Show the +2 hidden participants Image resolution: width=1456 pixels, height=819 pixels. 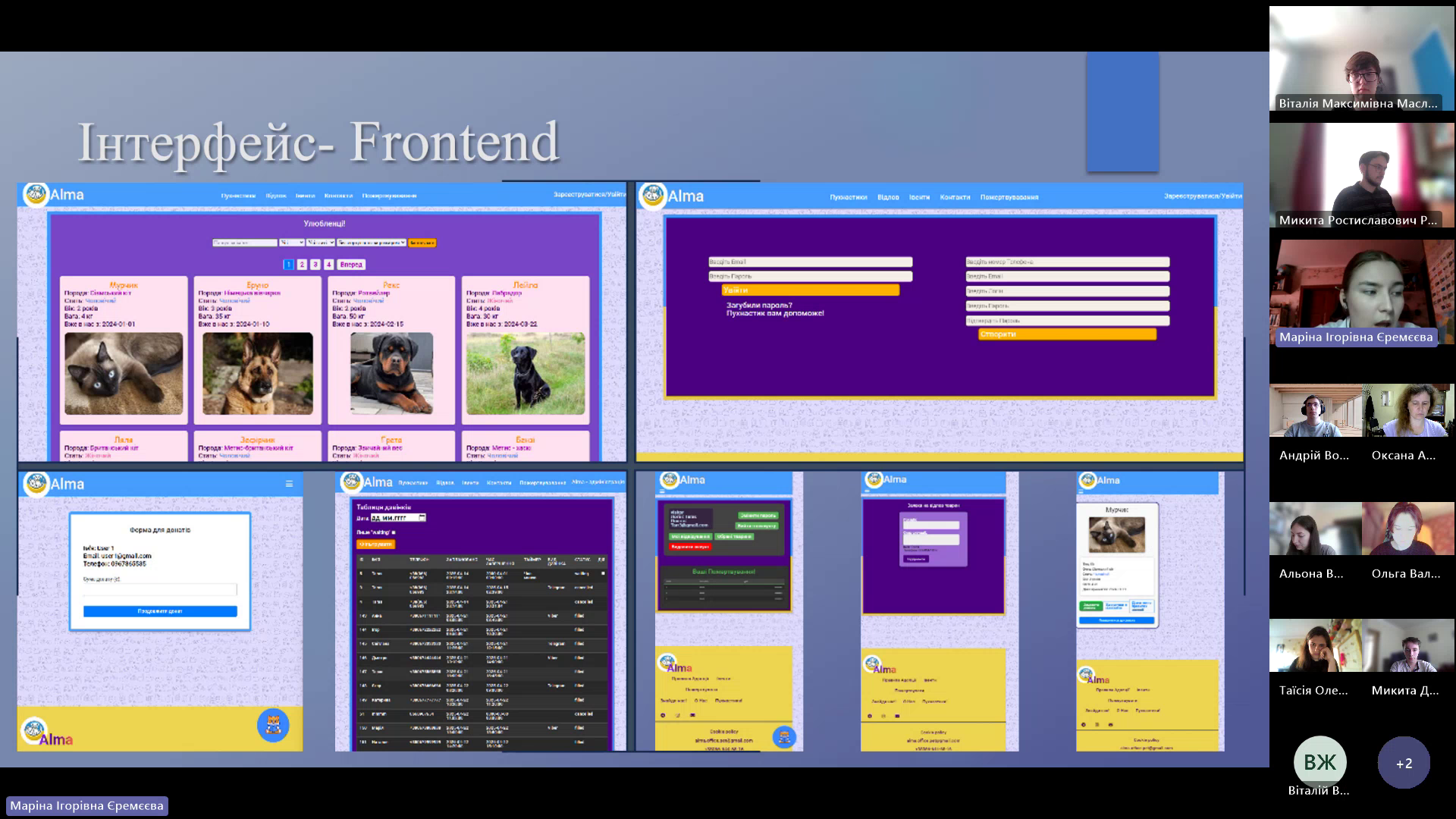(x=1404, y=763)
